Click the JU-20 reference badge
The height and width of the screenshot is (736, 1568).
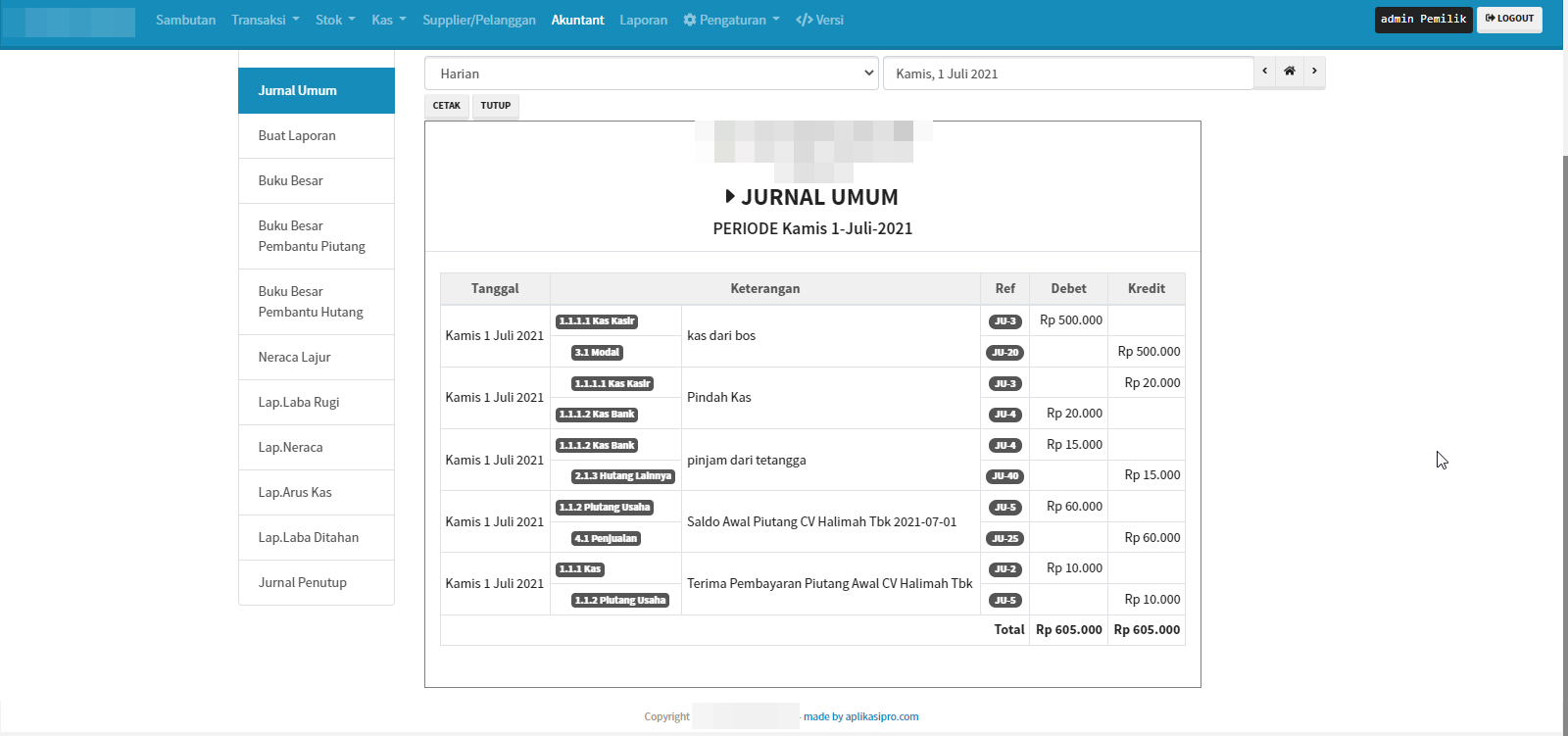1004,353
